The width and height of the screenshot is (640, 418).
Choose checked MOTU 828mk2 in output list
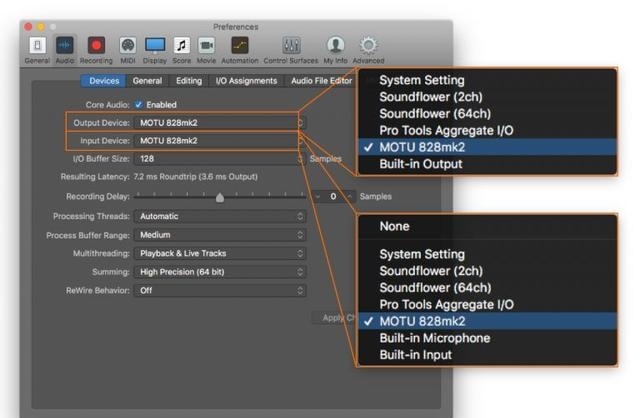[x=487, y=147]
